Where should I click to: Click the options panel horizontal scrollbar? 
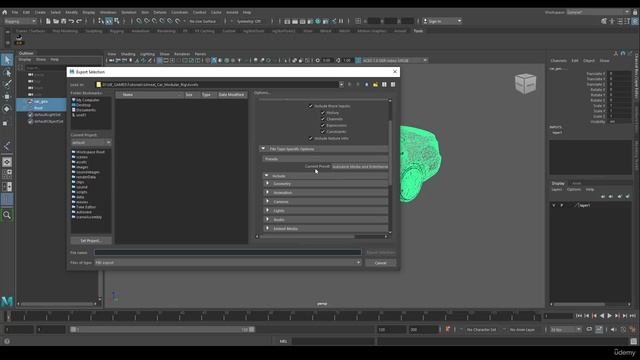(307, 236)
